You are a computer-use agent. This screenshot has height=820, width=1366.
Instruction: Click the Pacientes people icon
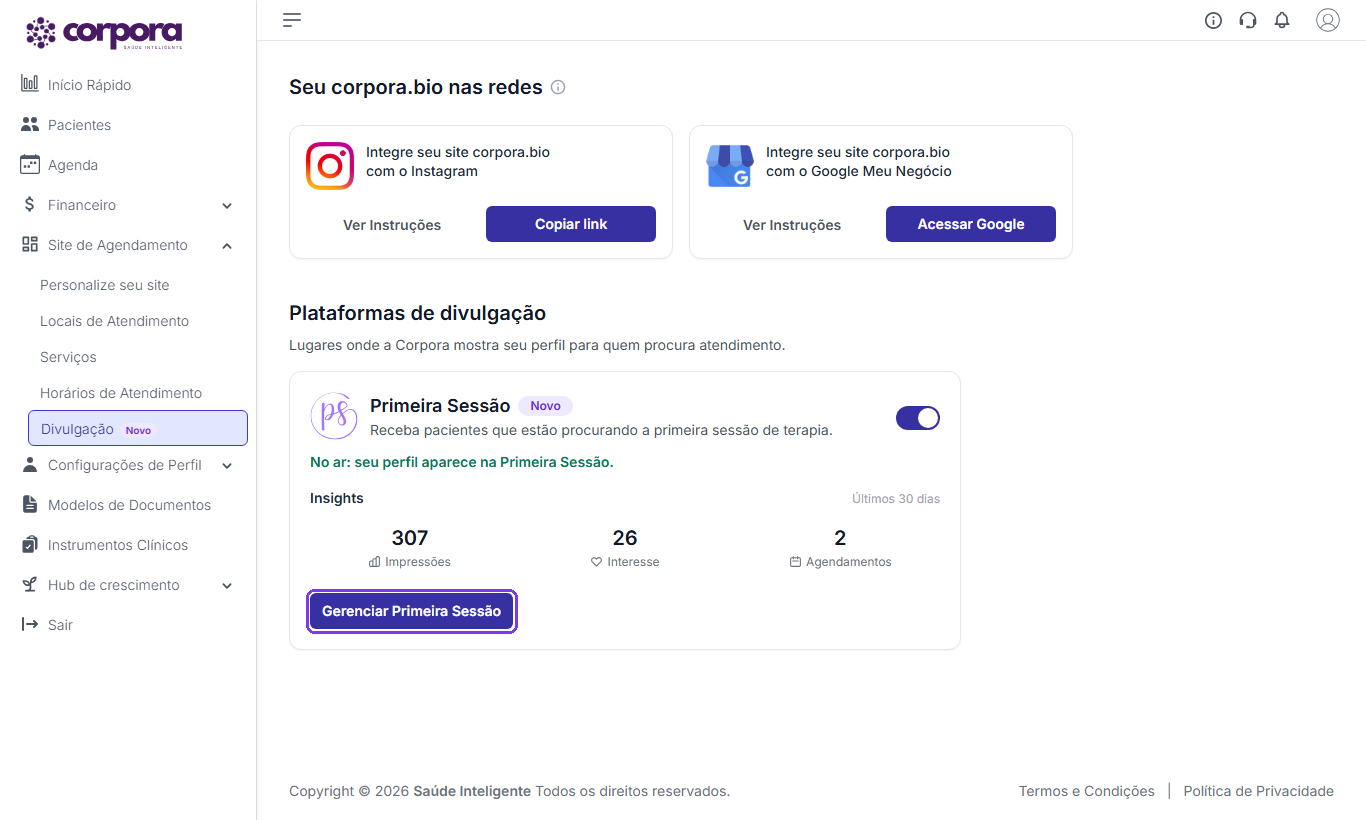[x=30, y=125]
